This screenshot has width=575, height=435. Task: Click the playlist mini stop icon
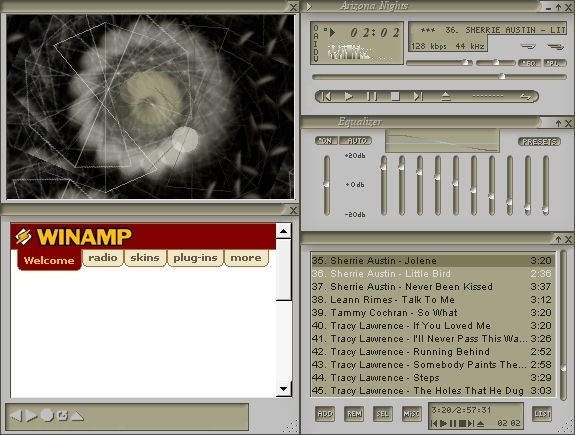pos(462,423)
